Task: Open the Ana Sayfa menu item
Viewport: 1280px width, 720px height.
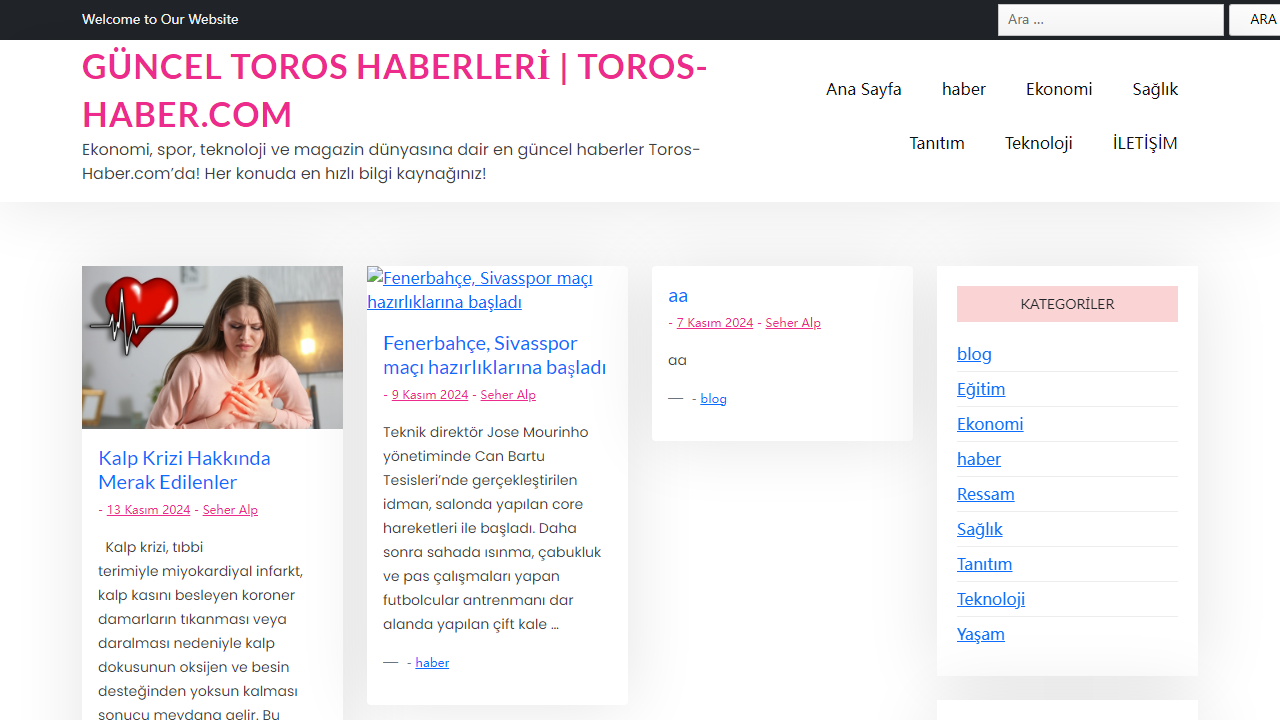Action: click(x=863, y=89)
